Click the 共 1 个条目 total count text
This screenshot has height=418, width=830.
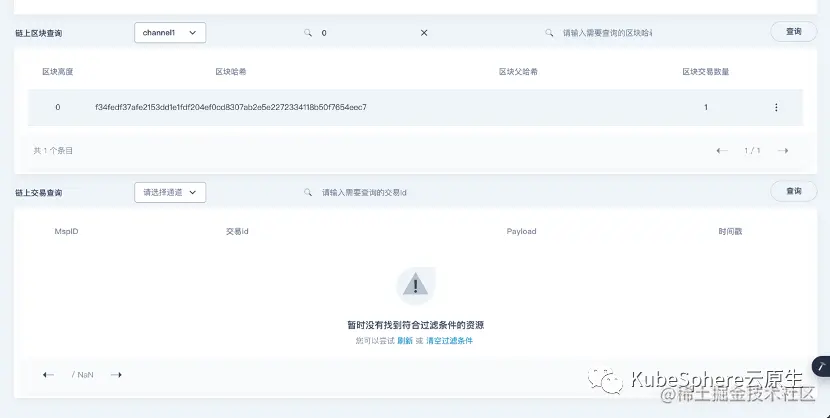coord(53,151)
